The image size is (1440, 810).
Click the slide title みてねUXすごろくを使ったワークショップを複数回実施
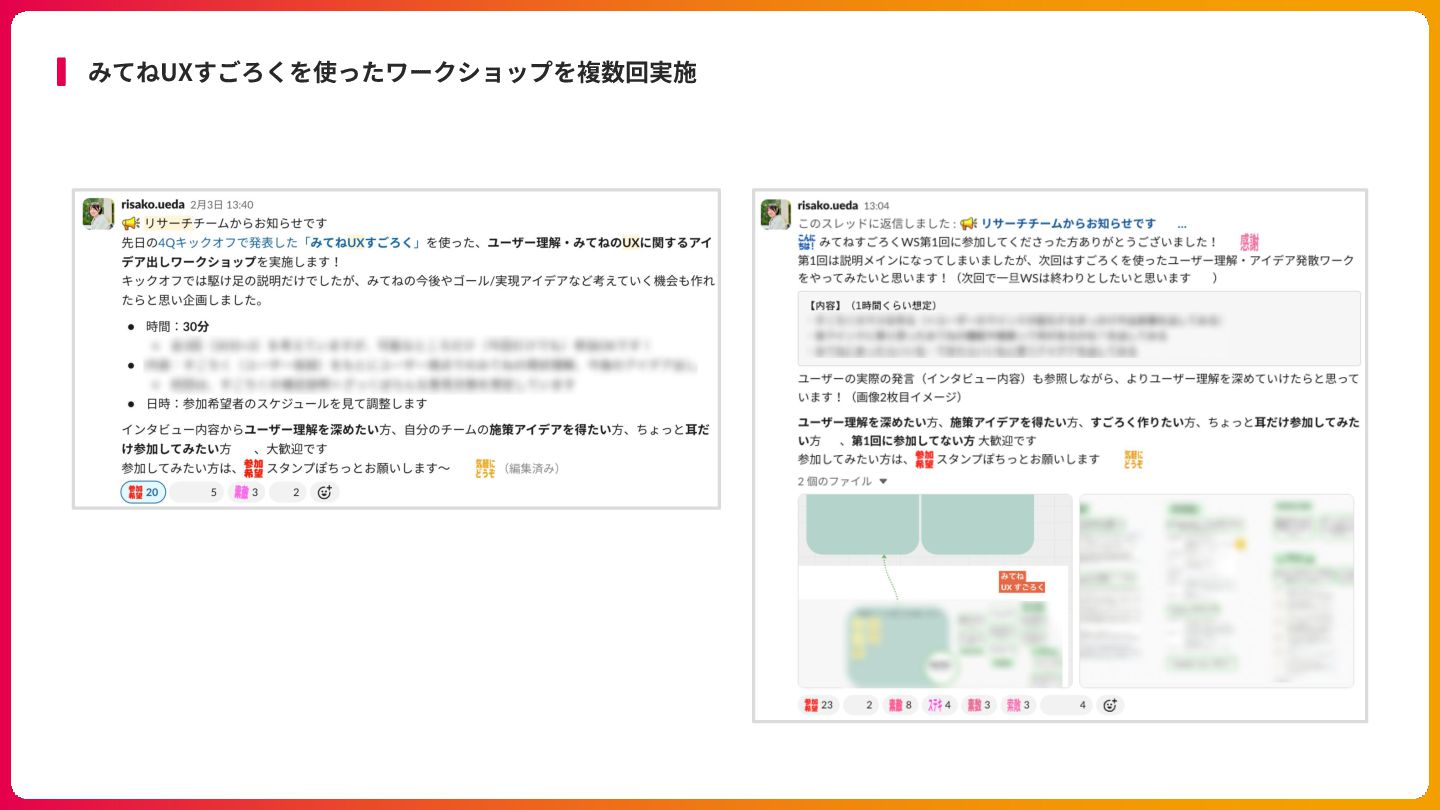pyautogui.click(x=392, y=72)
